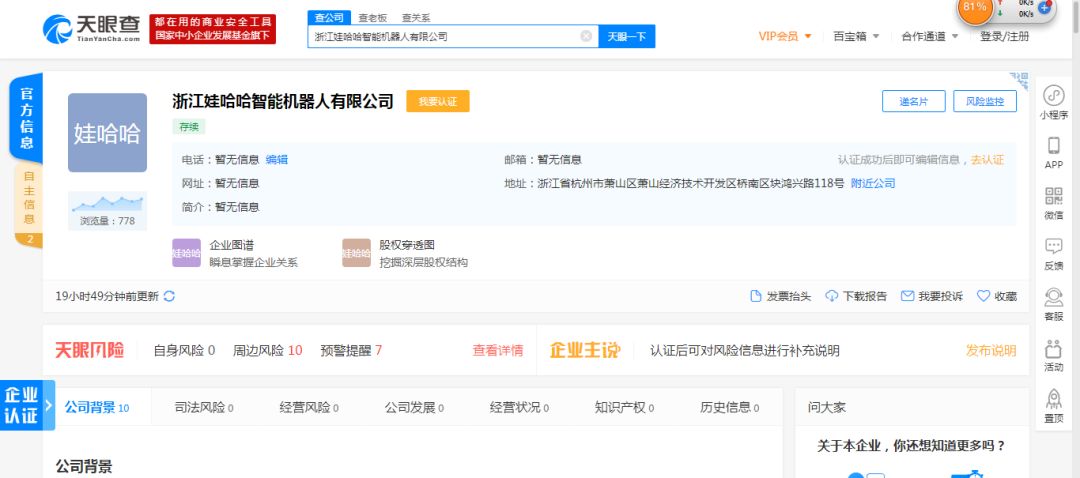Open the 小程序 mini-program sidebar icon
Viewport: 1080px width, 478px height.
(1053, 103)
